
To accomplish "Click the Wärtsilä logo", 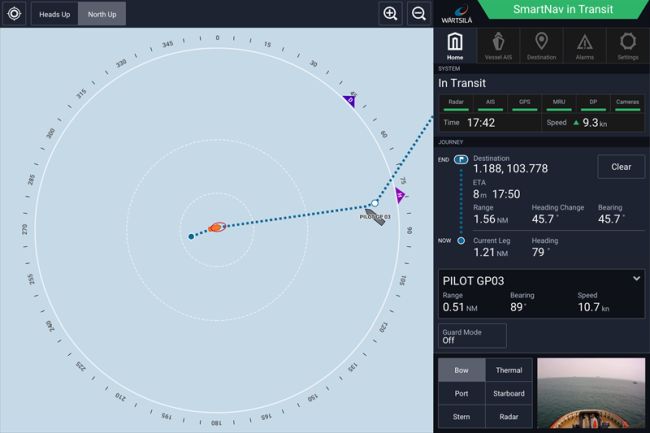I will click(x=457, y=14).
